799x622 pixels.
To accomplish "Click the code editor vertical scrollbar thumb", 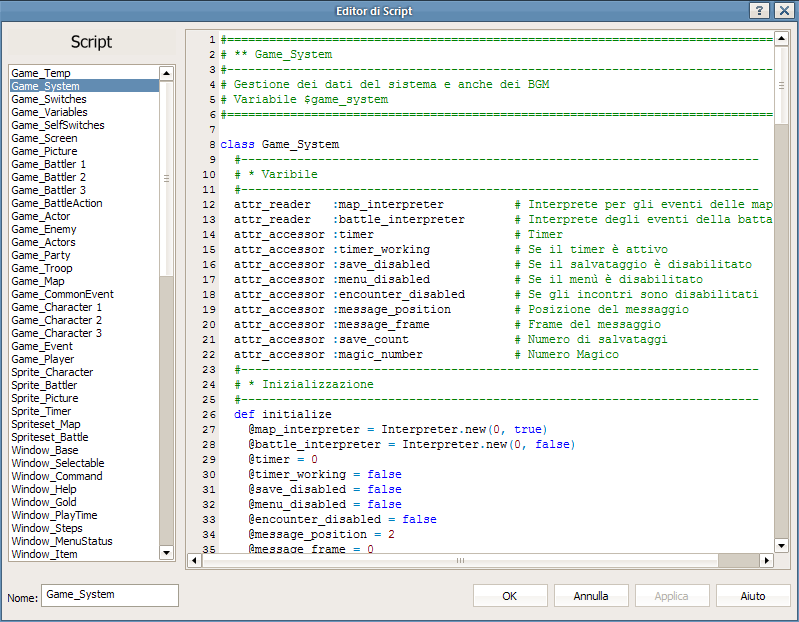I will (781, 85).
